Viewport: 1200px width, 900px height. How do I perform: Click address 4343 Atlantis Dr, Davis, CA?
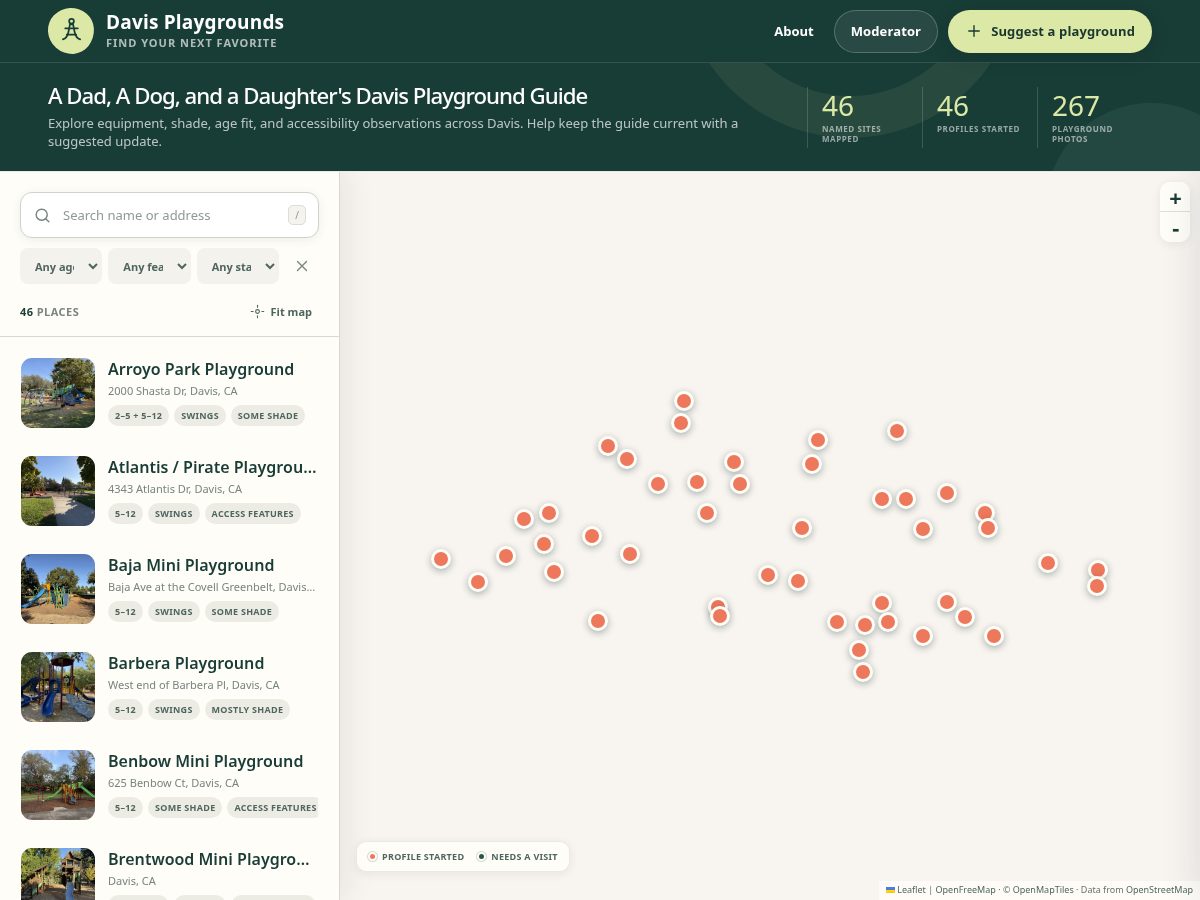point(175,489)
